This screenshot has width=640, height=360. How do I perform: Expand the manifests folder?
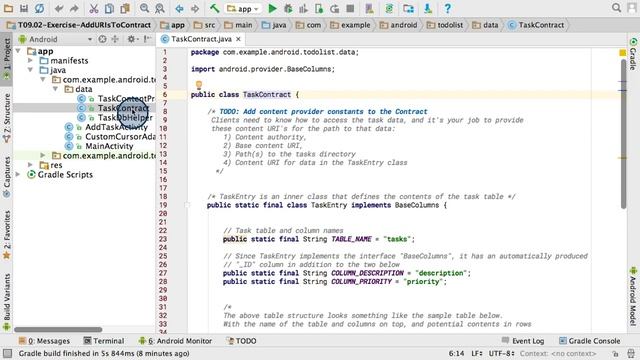tap(31, 60)
